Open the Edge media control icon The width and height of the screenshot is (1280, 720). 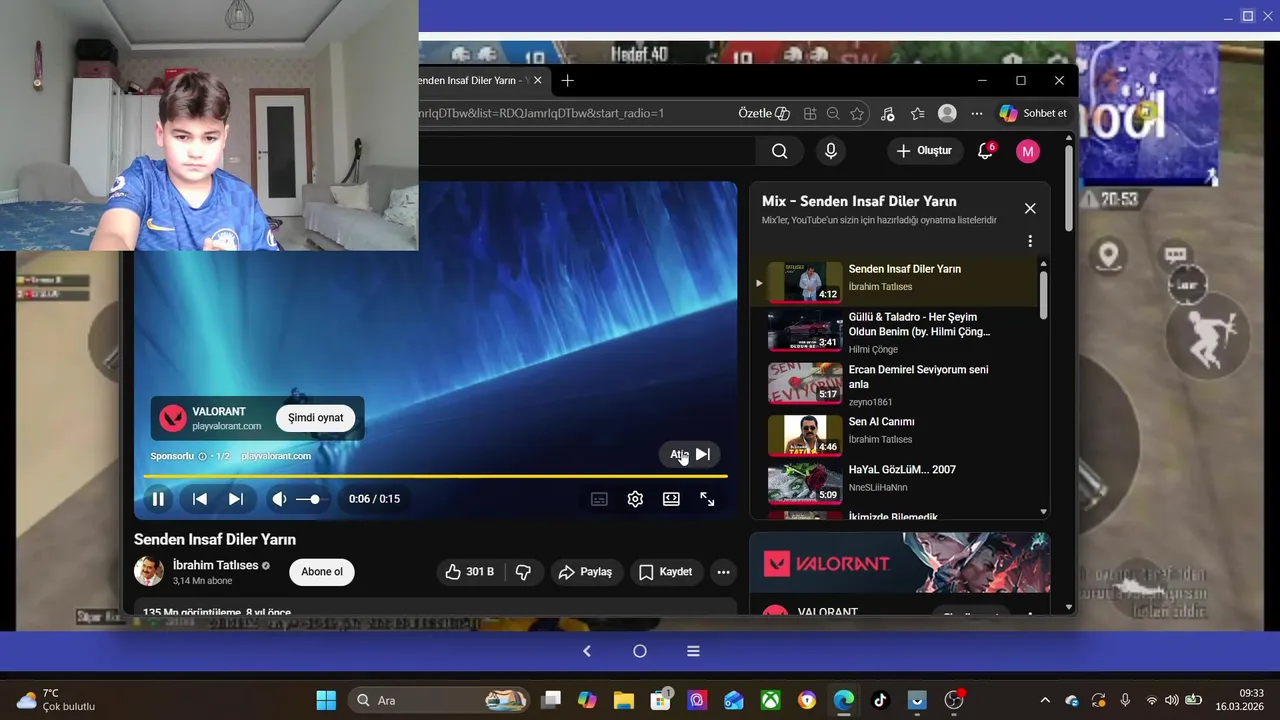coord(887,113)
